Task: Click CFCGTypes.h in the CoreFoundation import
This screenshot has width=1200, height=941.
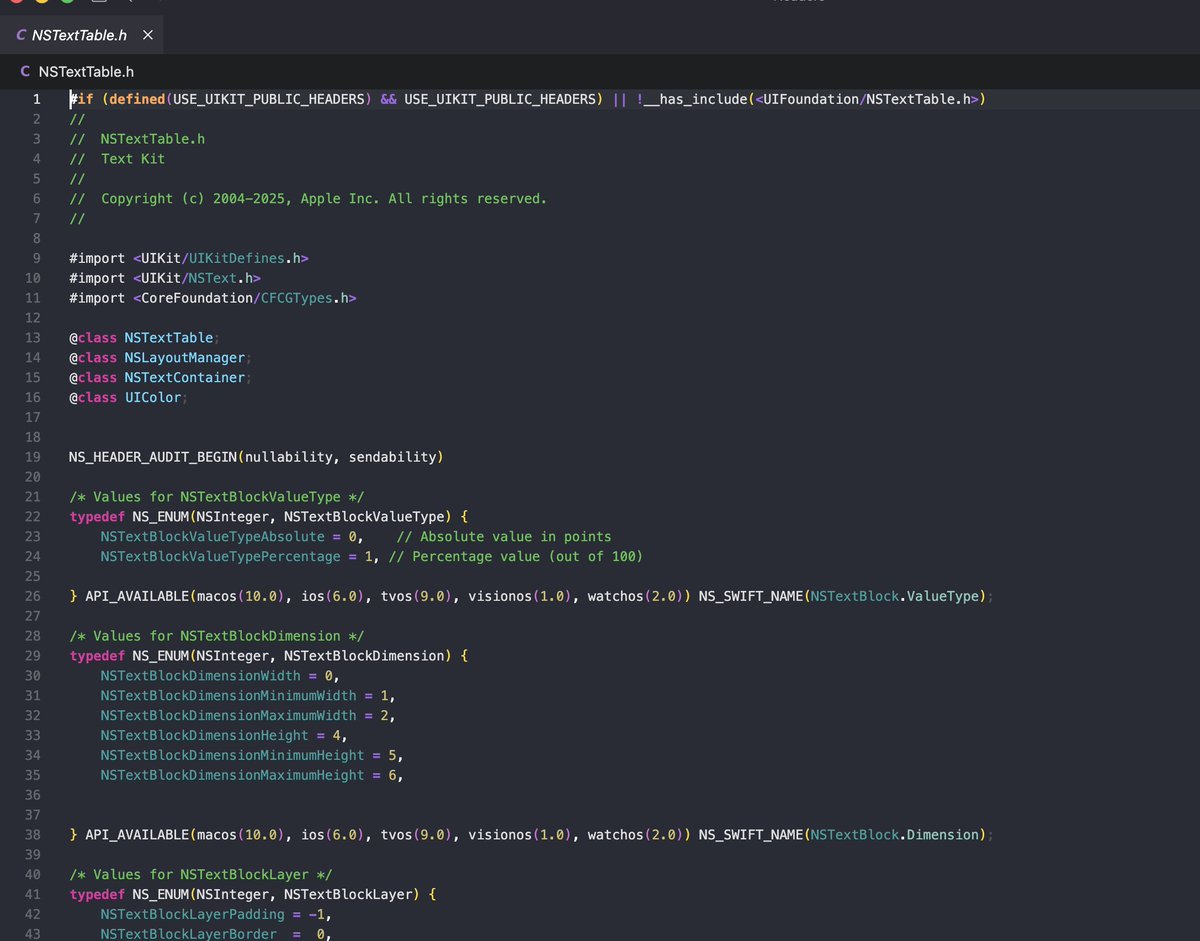Action: click(x=304, y=298)
